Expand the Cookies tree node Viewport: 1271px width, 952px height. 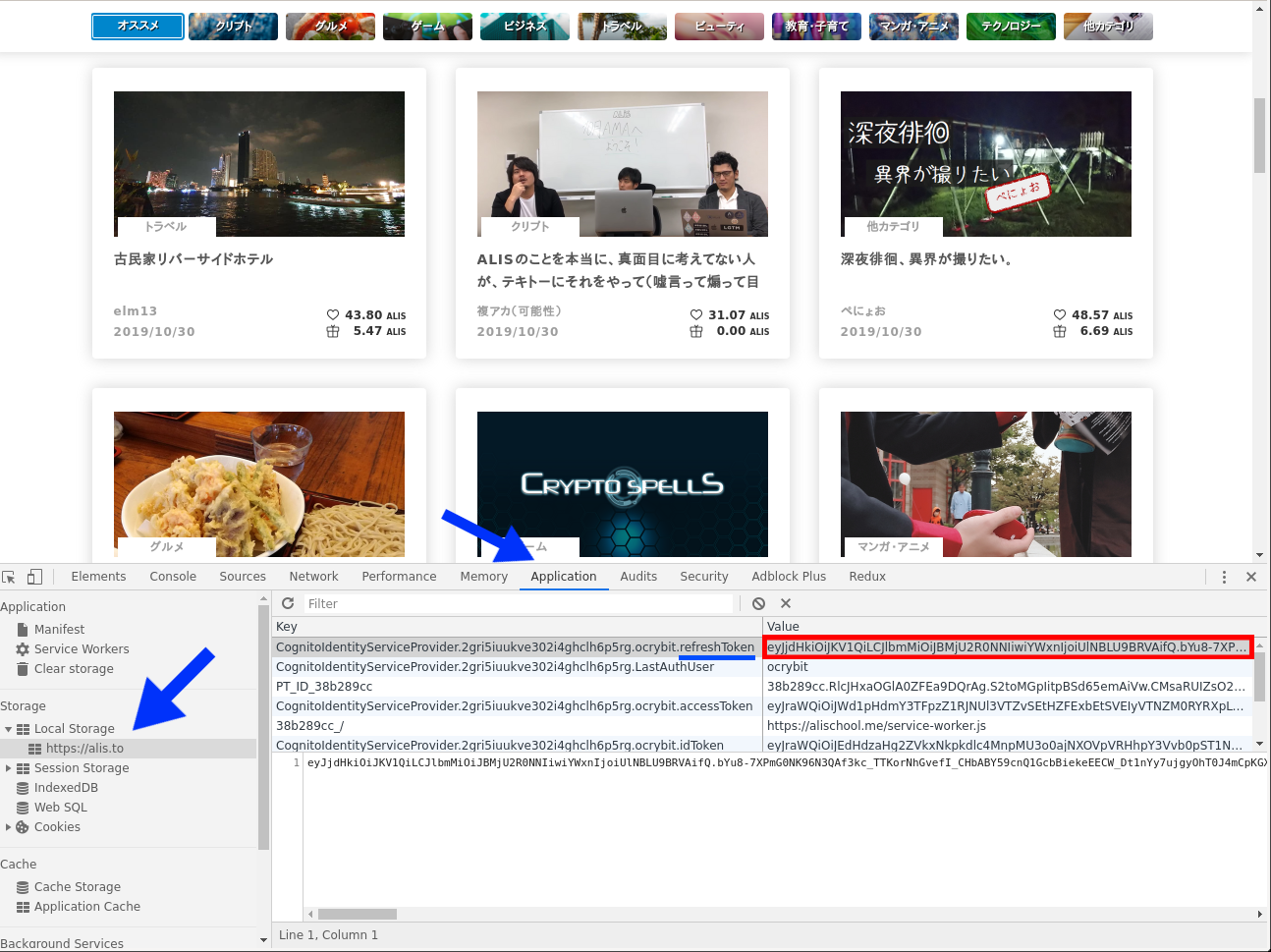click(x=9, y=827)
